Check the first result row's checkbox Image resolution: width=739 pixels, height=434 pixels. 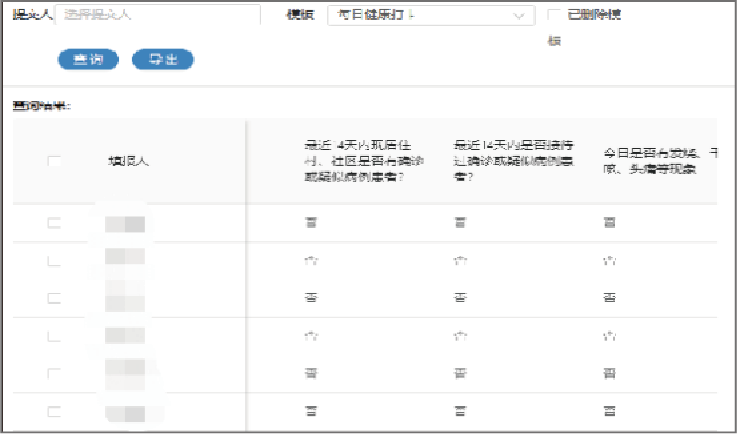point(54,224)
